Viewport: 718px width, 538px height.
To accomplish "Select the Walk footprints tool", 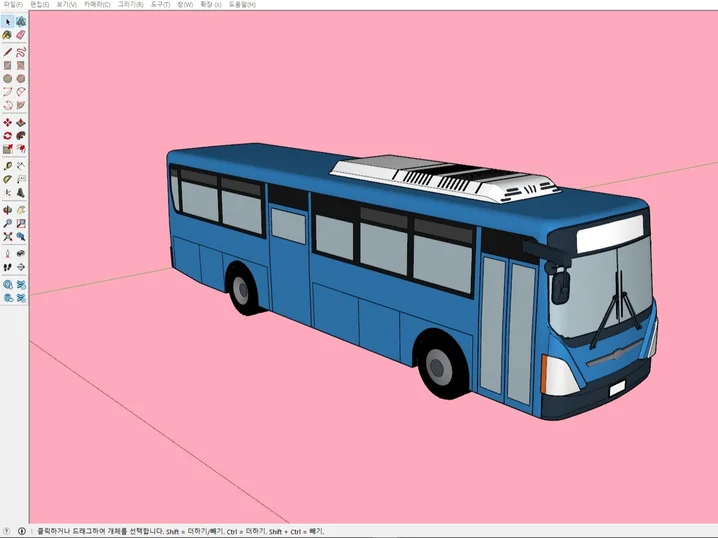I will 8,268.
